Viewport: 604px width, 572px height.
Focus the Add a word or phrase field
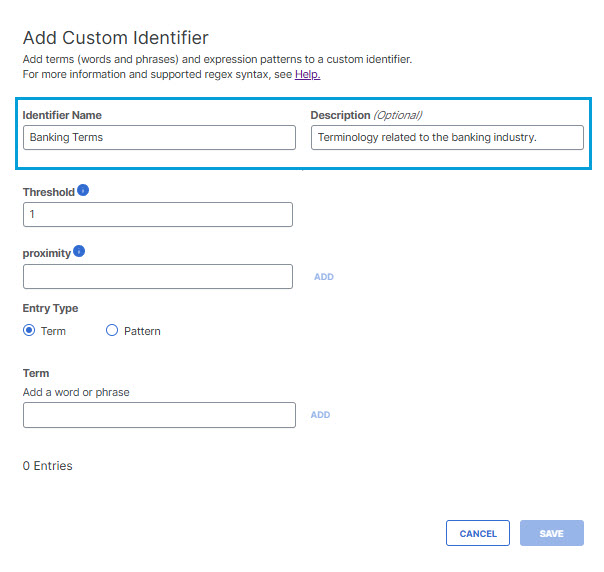[x=159, y=415]
